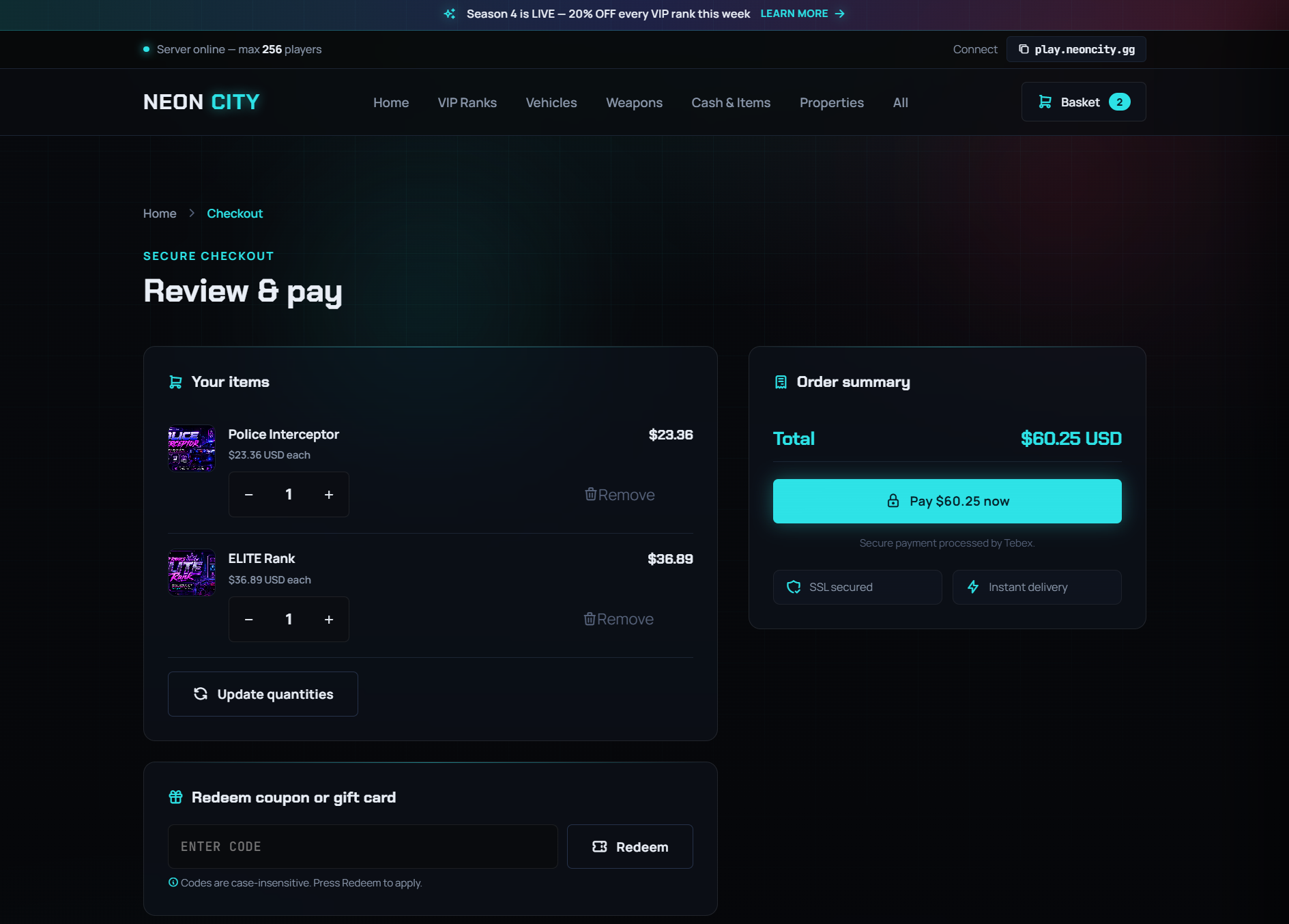Open the Cash & Items category
The height and width of the screenshot is (924, 1289).
pos(731,102)
